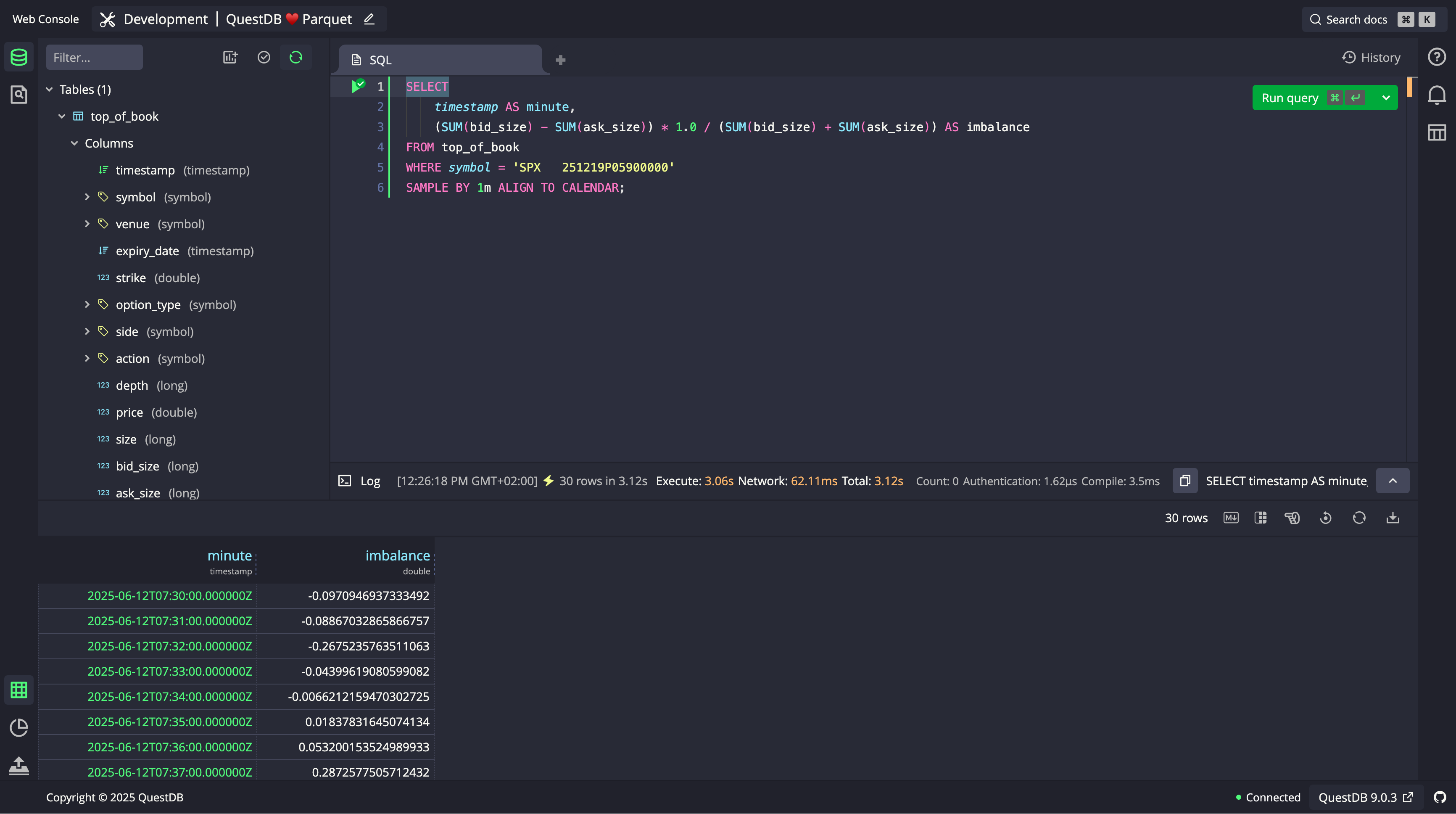The height and width of the screenshot is (814, 1456).
Task: Click the imbalance column header
Action: pyautogui.click(x=397, y=556)
